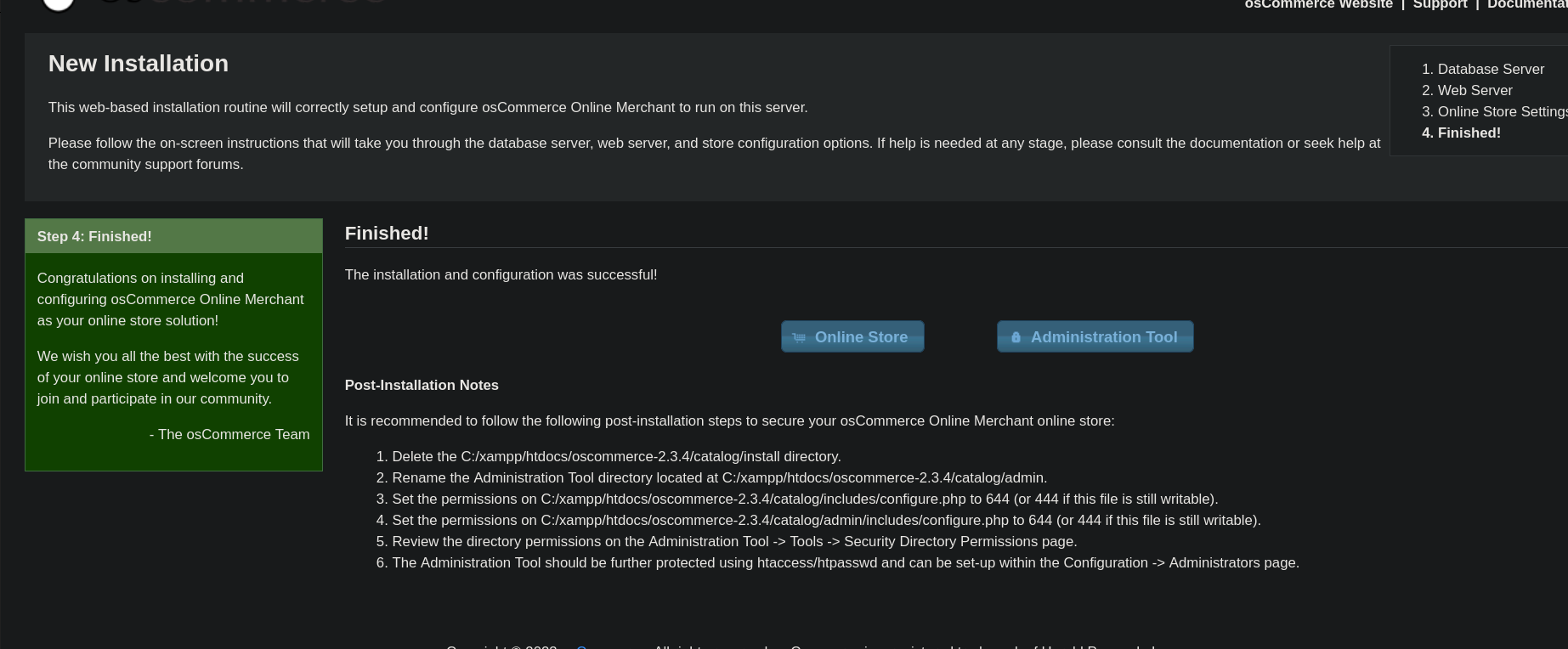Visit the Support link in header
This screenshot has width=1568, height=649.
[1440, 4]
